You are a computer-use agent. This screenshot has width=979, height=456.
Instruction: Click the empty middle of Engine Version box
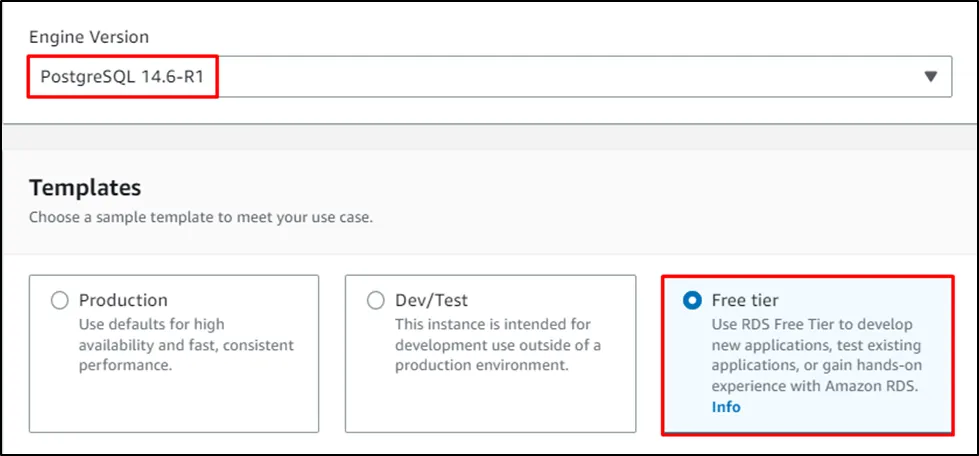(x=560, y=77)
